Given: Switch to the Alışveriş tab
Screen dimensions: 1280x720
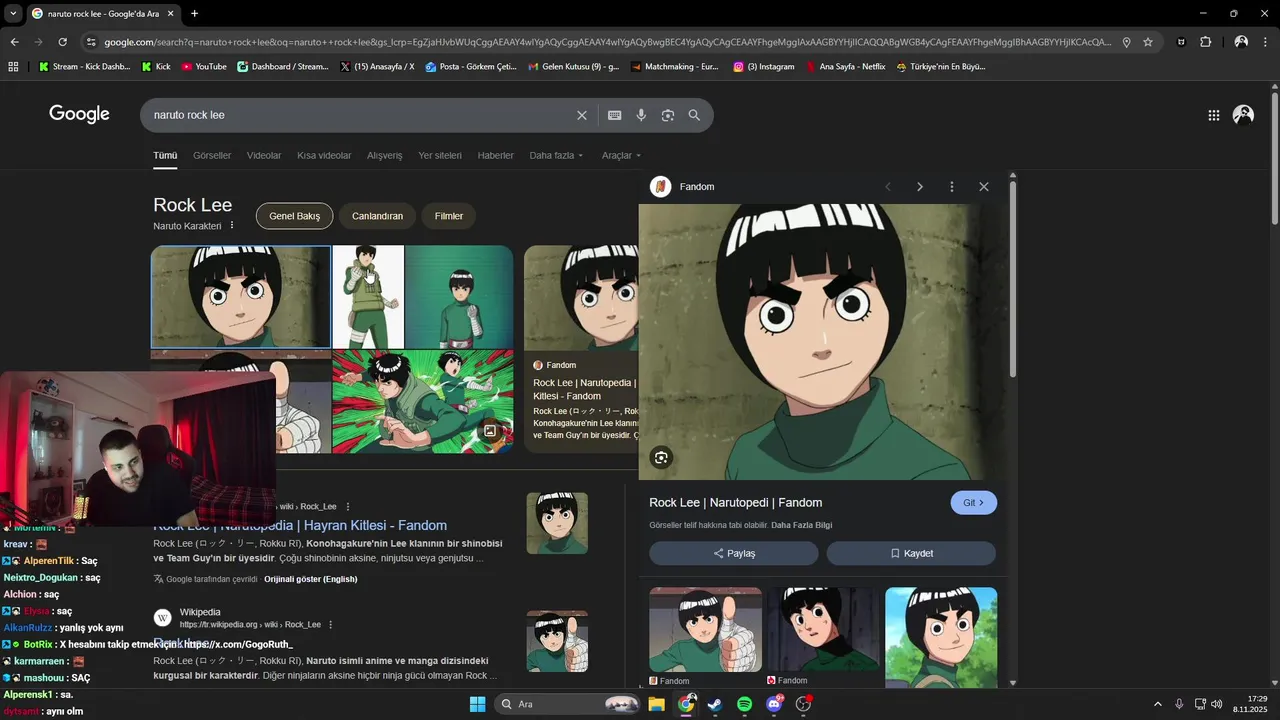Looking at the screenshot, I should (x=385, y=156).
